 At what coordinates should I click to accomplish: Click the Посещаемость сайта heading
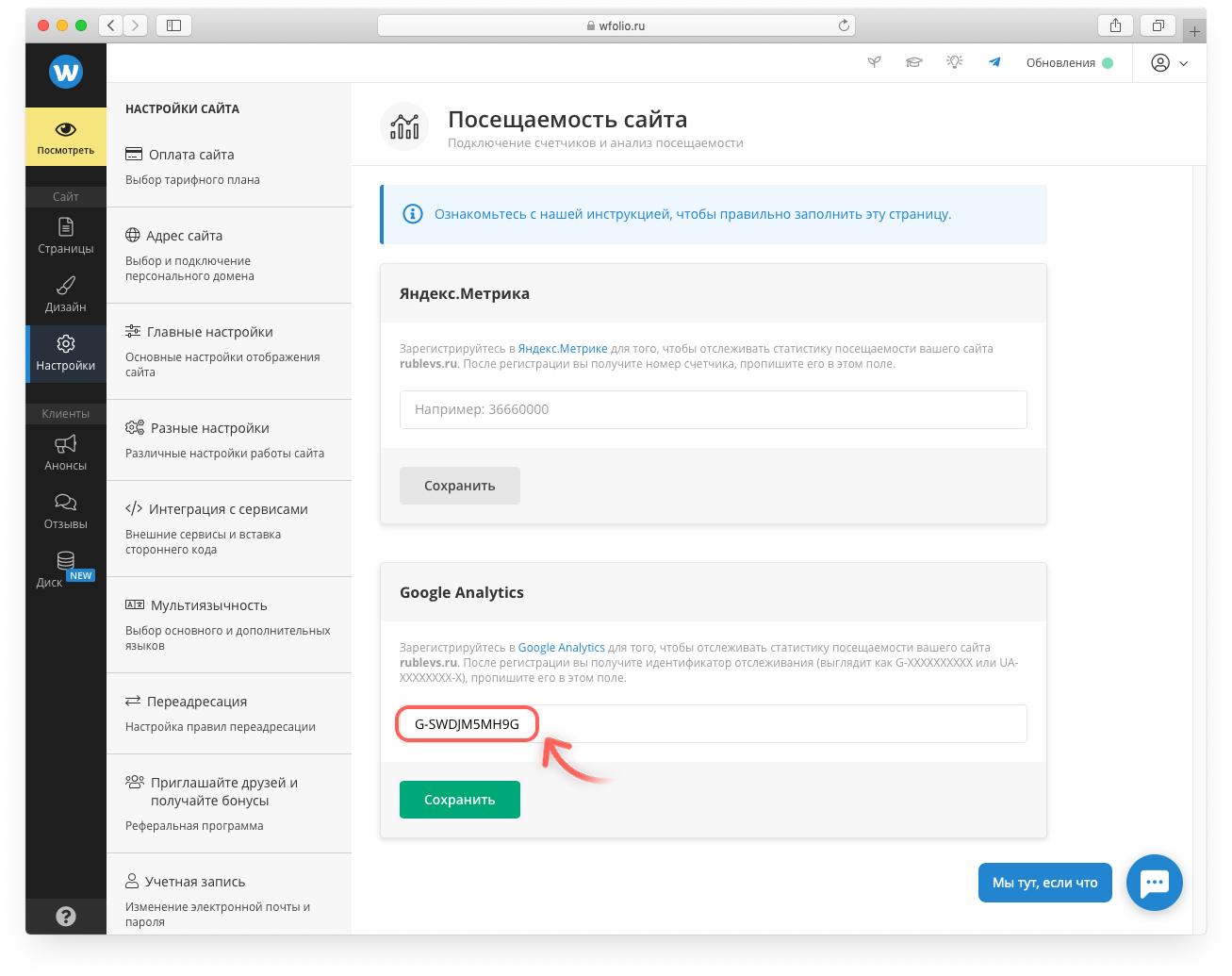click(567, 120)
